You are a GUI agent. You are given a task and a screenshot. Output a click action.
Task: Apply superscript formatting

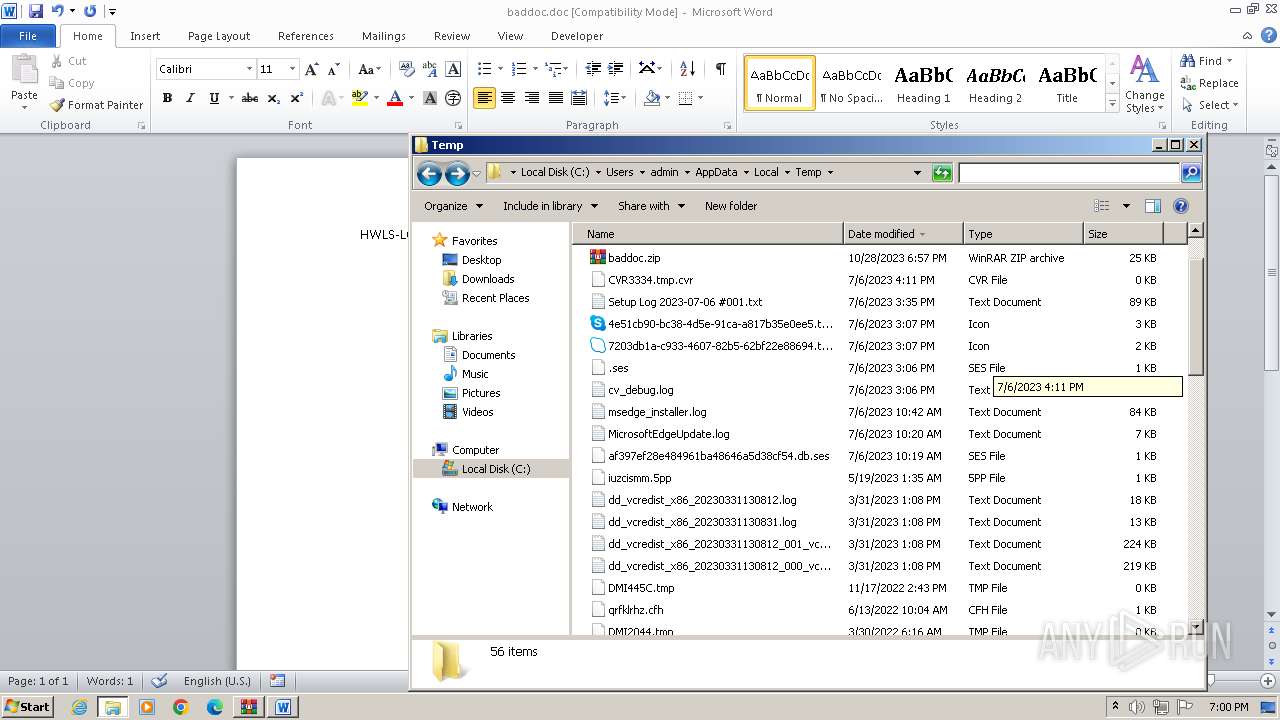click(297, 98)
